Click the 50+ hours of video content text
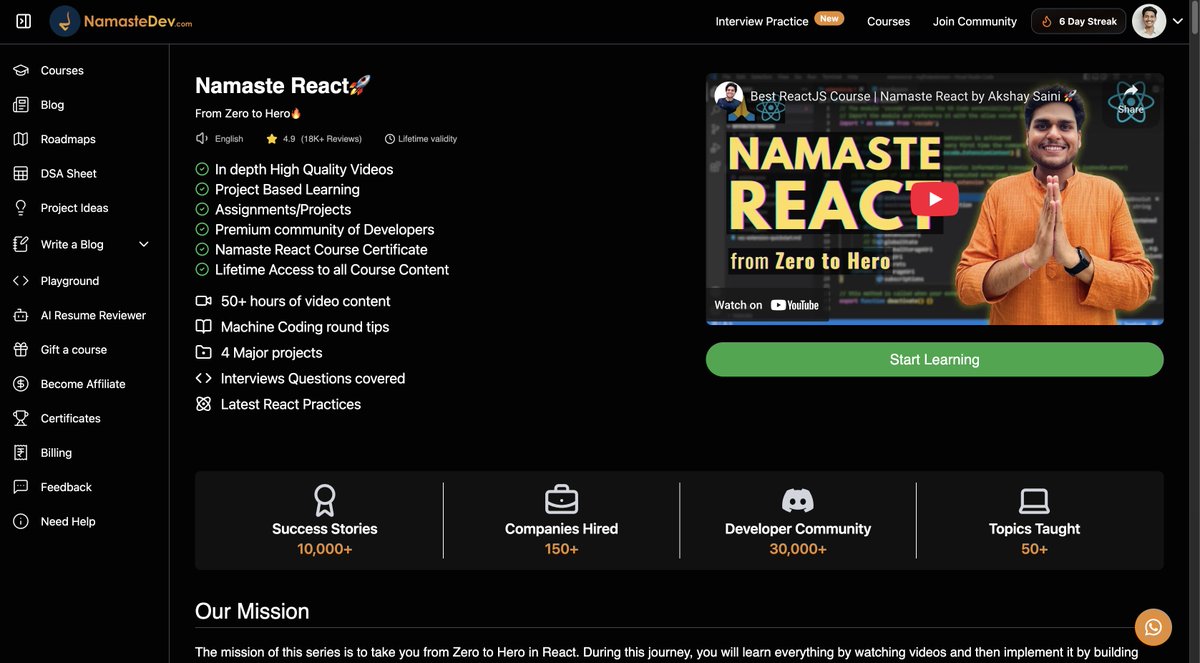This screenshot has width=1200, height=663. pyautogui.click(x=305, y=301)
